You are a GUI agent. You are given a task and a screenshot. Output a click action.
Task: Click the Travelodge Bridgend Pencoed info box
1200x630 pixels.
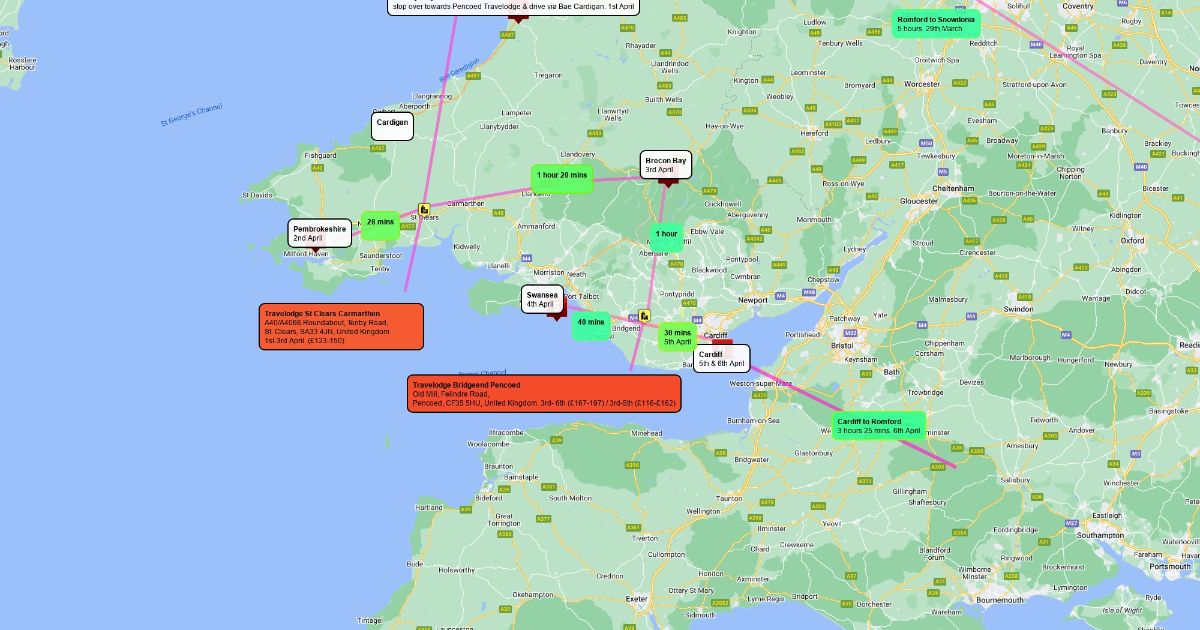pos(544,394)
